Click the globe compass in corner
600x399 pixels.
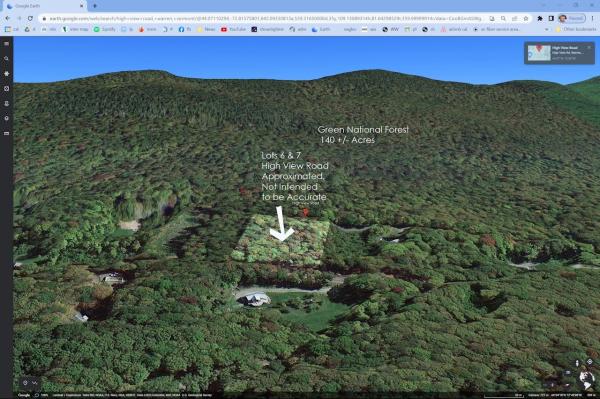tap(586, 378)
